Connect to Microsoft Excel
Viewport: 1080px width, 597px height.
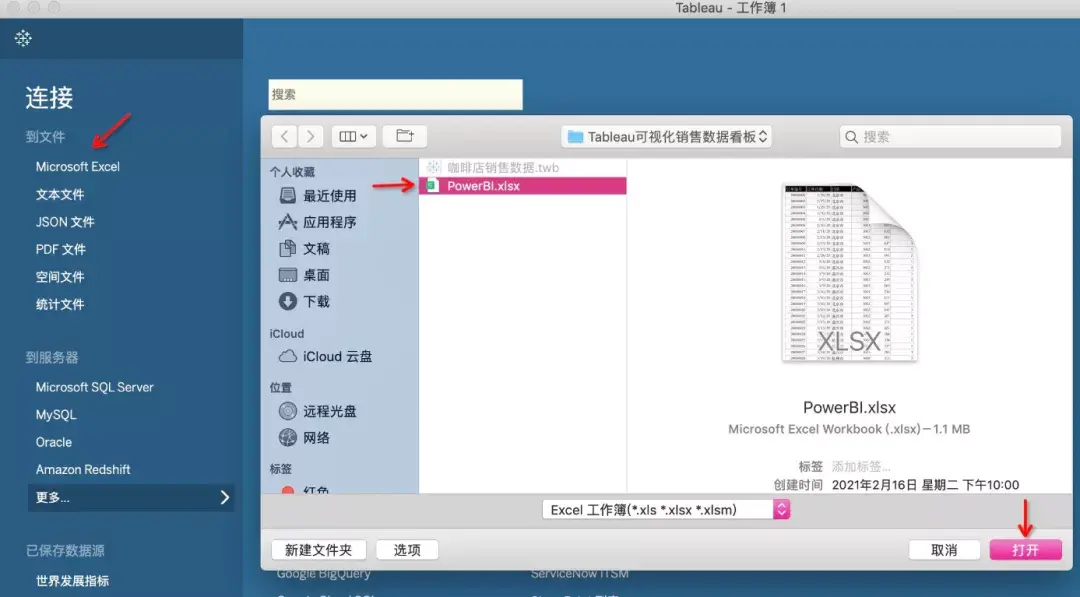point(78,167)
